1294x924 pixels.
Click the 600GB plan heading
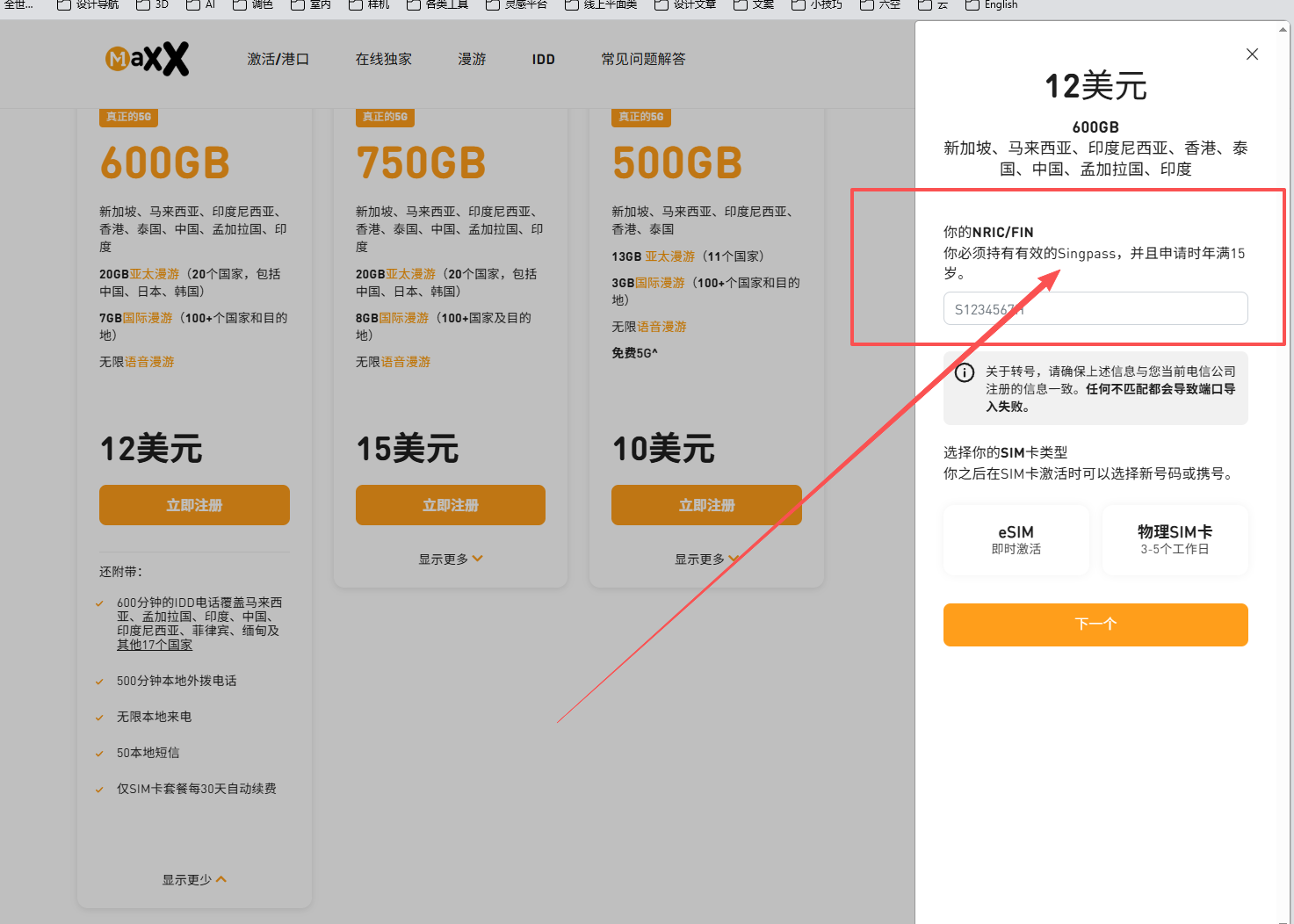165,163
